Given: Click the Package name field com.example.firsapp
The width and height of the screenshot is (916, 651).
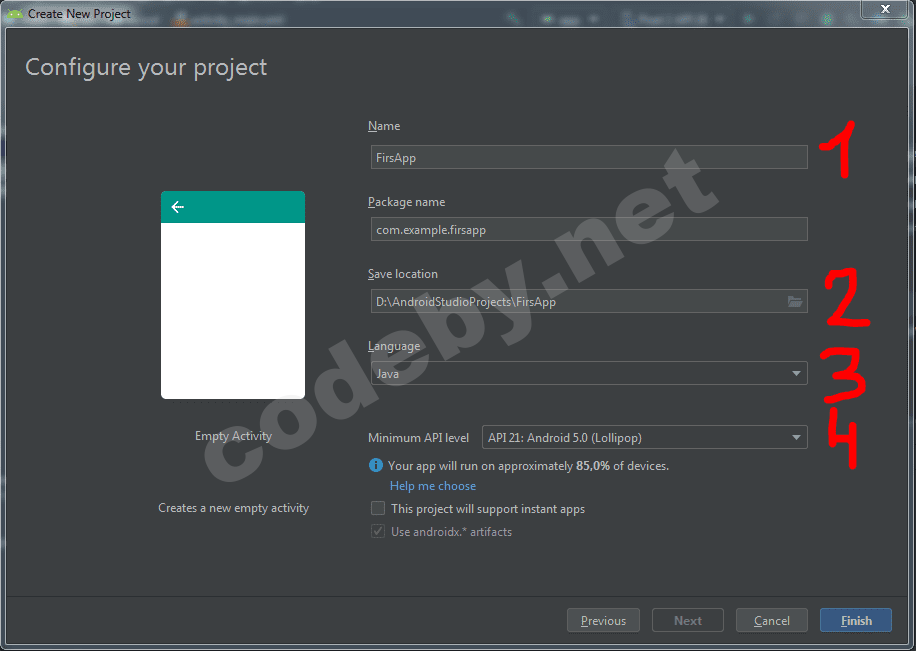Looking at the screenshot, I should click(x=589, y=229).
